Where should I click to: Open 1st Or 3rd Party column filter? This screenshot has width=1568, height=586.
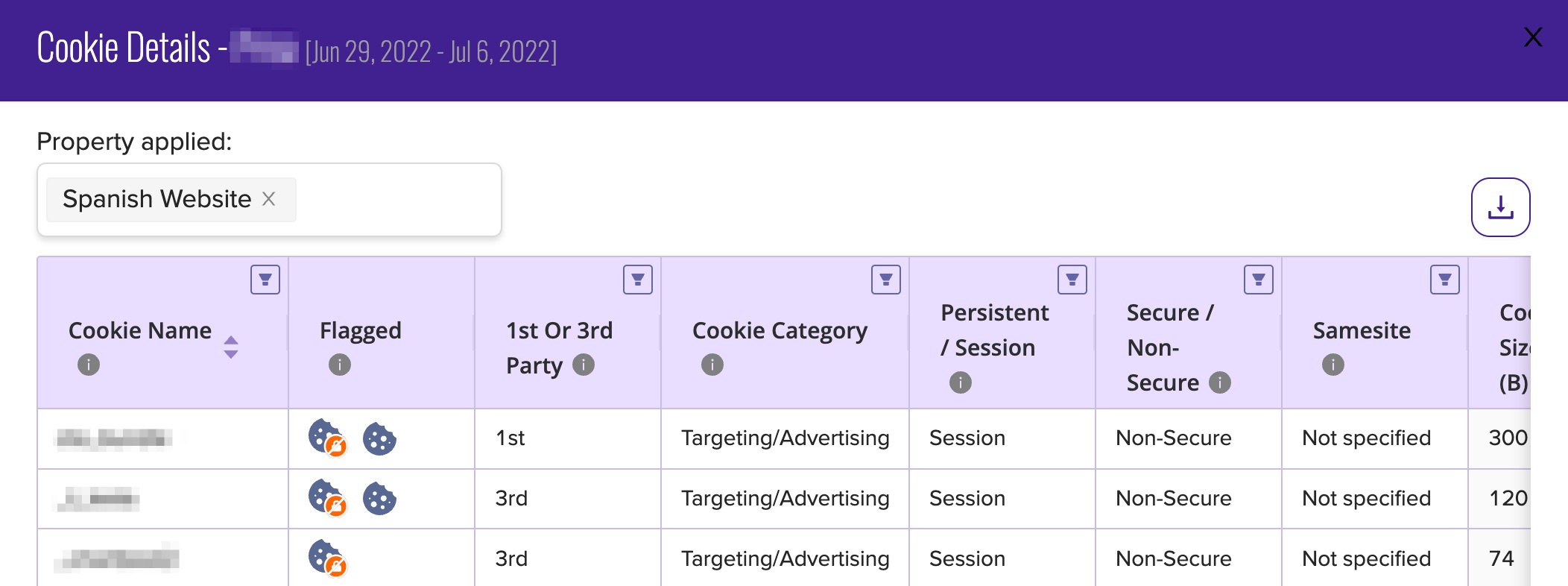click(x=638, y=280)
